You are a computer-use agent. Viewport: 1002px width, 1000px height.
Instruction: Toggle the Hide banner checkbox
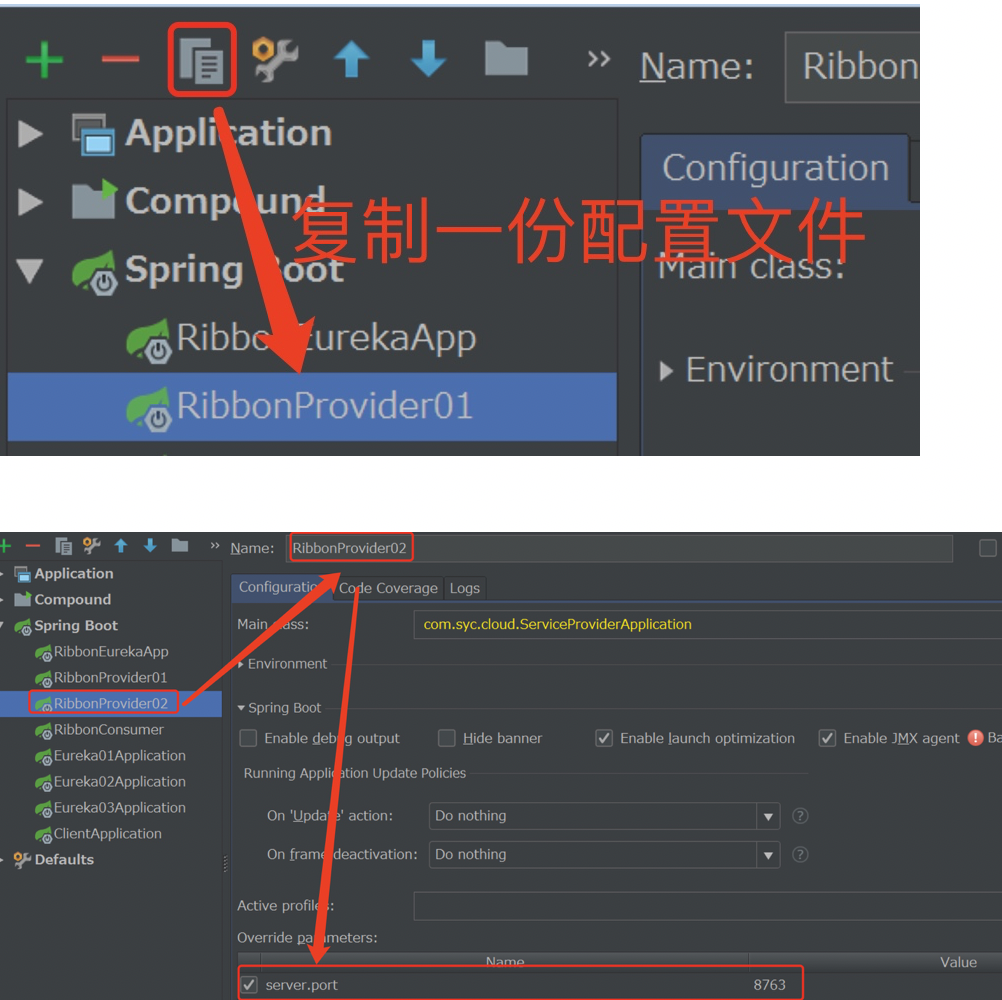pos(447,738)
